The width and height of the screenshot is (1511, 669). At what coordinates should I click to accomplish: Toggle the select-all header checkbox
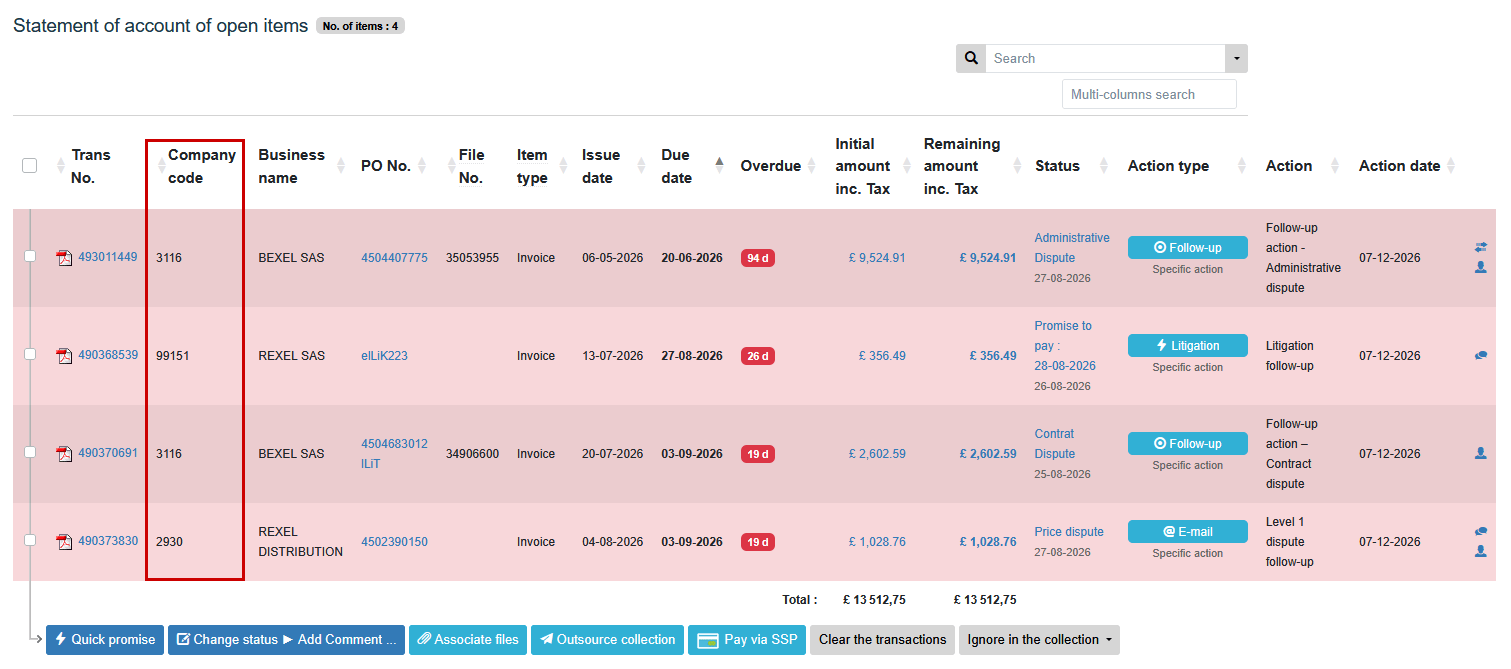coord(30,166)
